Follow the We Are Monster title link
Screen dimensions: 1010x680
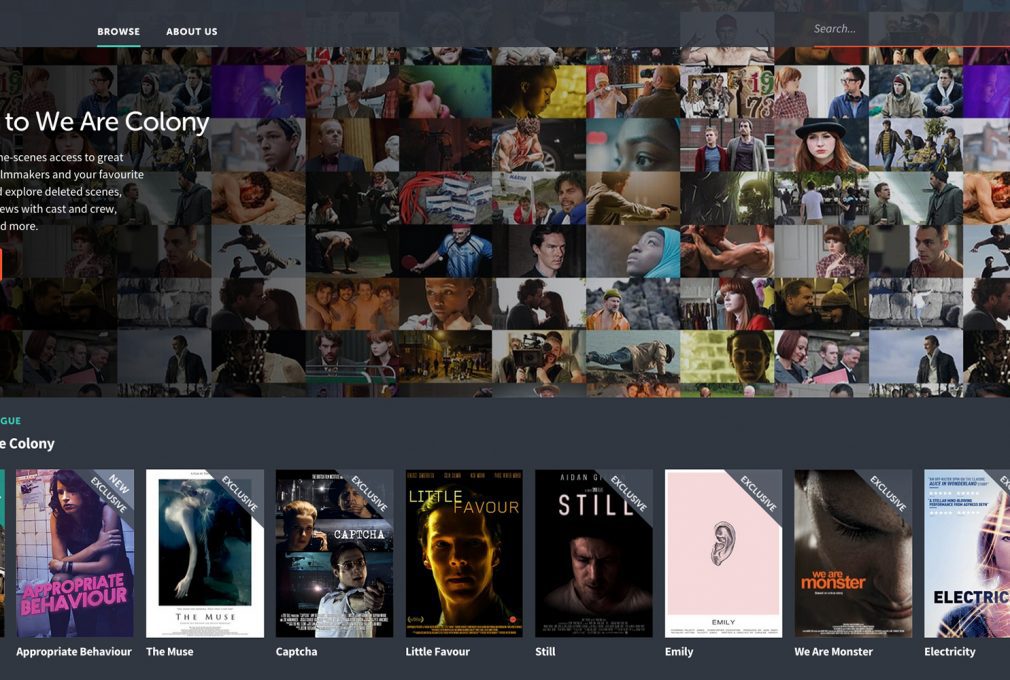click(x=834, y=652)
